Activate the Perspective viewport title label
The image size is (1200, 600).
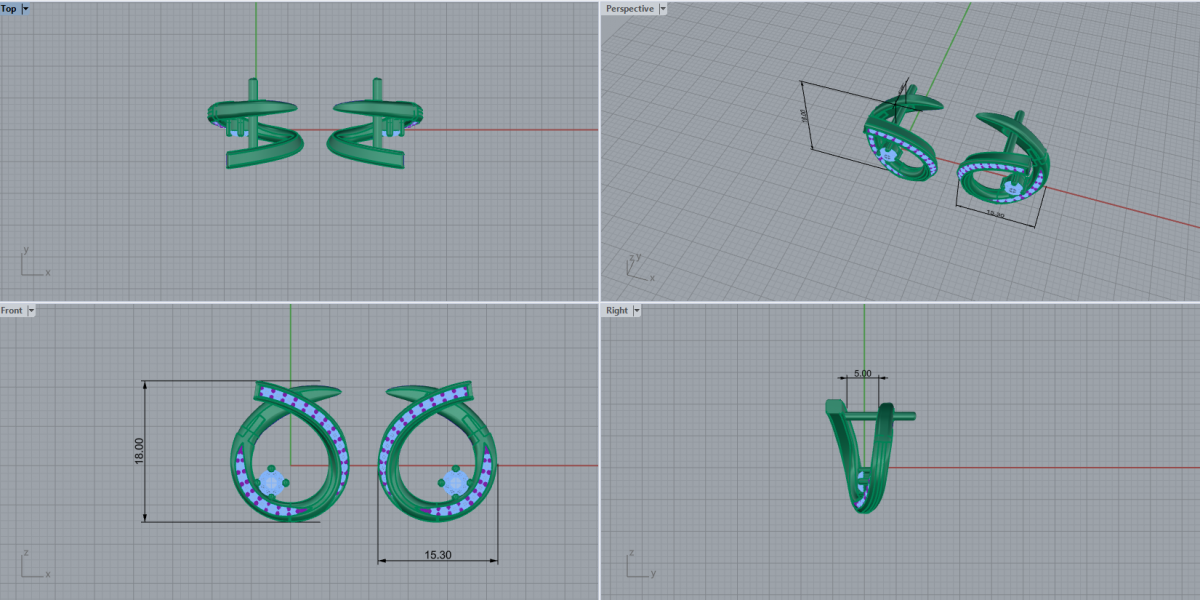tap(630, 8)
